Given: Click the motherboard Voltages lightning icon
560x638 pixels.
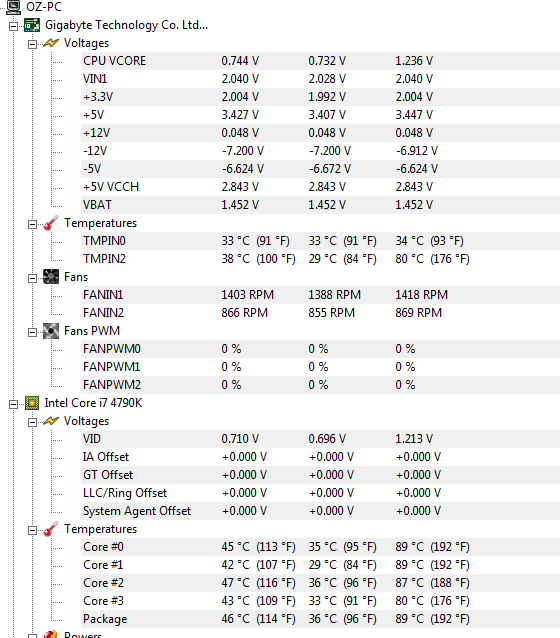Looking at the screenshot, I should (51, 43).
